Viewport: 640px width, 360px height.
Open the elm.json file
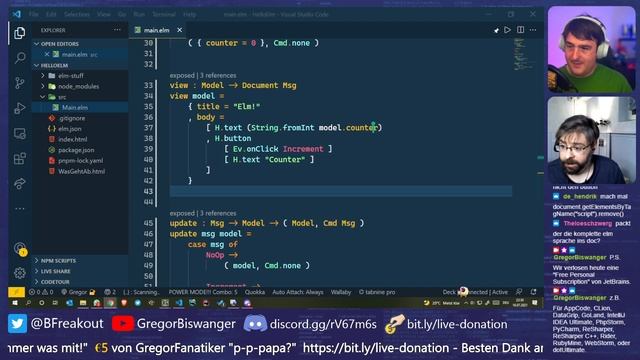point(69,129)
